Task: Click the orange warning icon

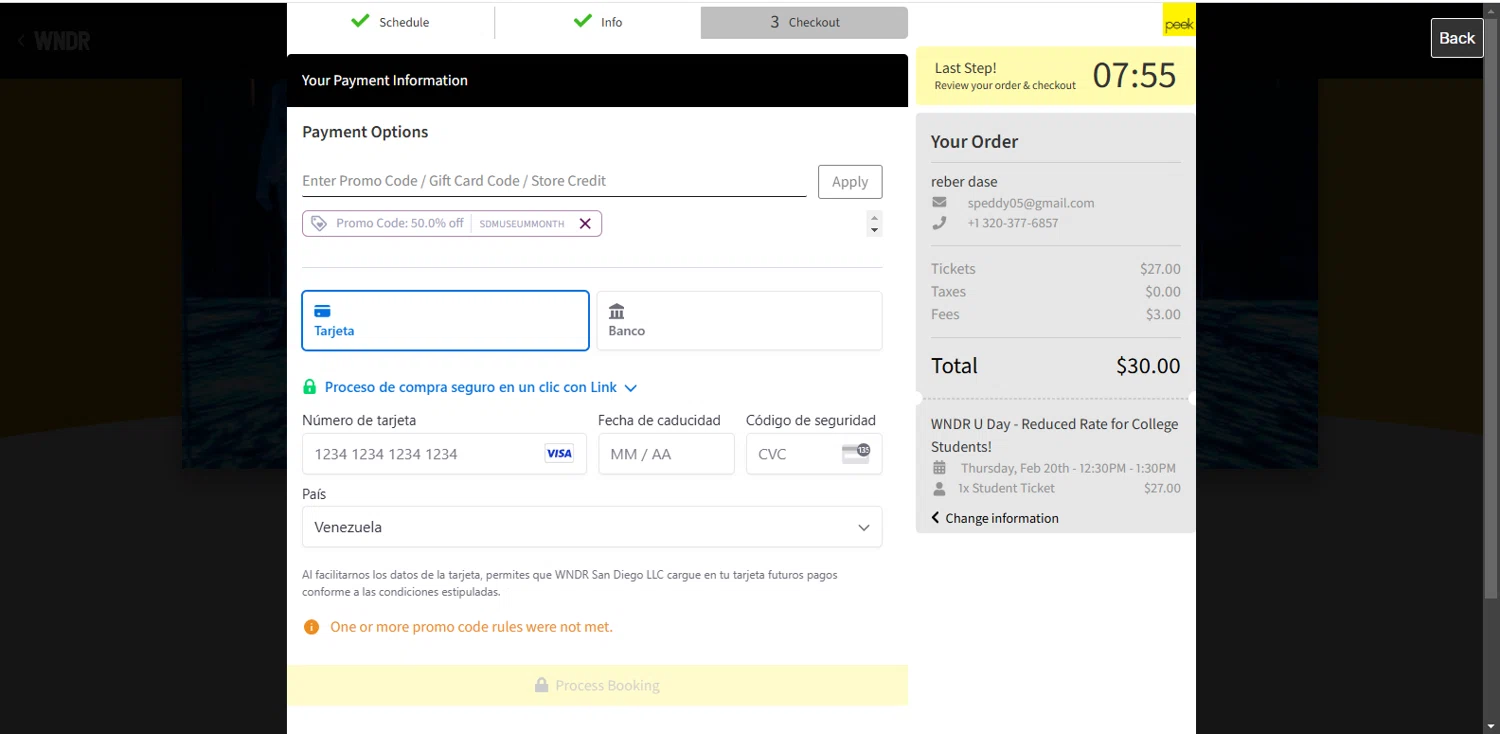Action: point(311,627)
